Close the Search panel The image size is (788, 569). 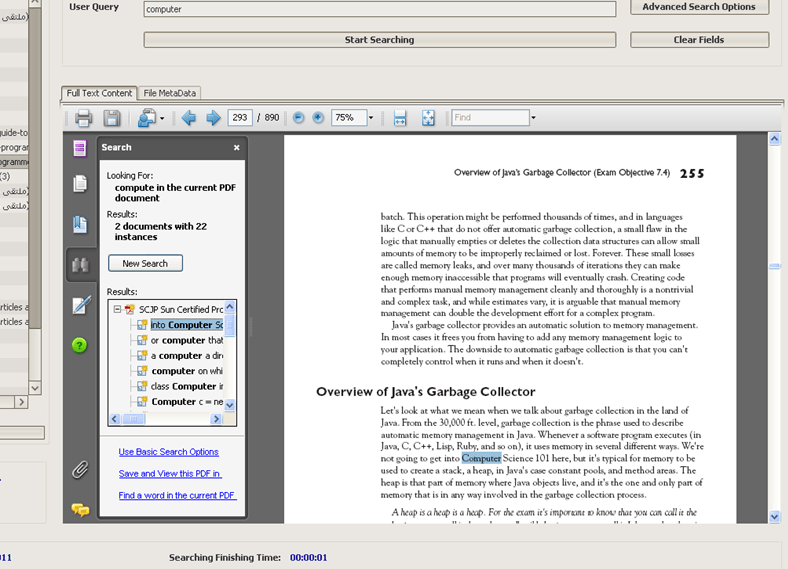pyautogui.click(x=237, y=148)
